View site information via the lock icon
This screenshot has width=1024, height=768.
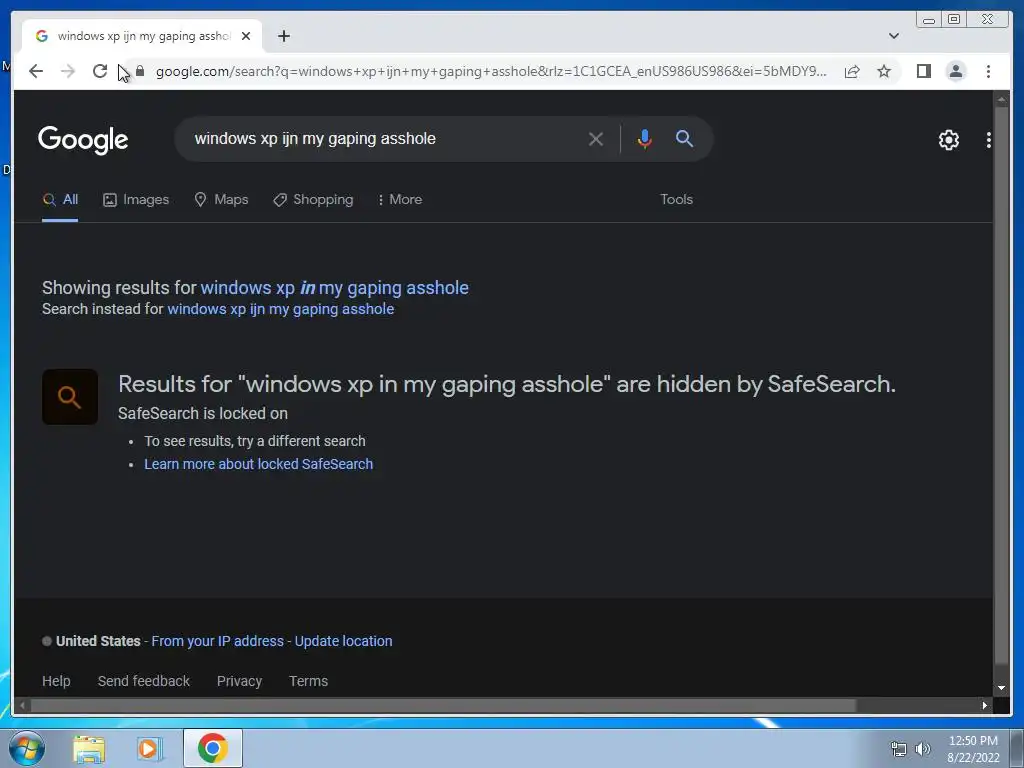tap(140, 71)
